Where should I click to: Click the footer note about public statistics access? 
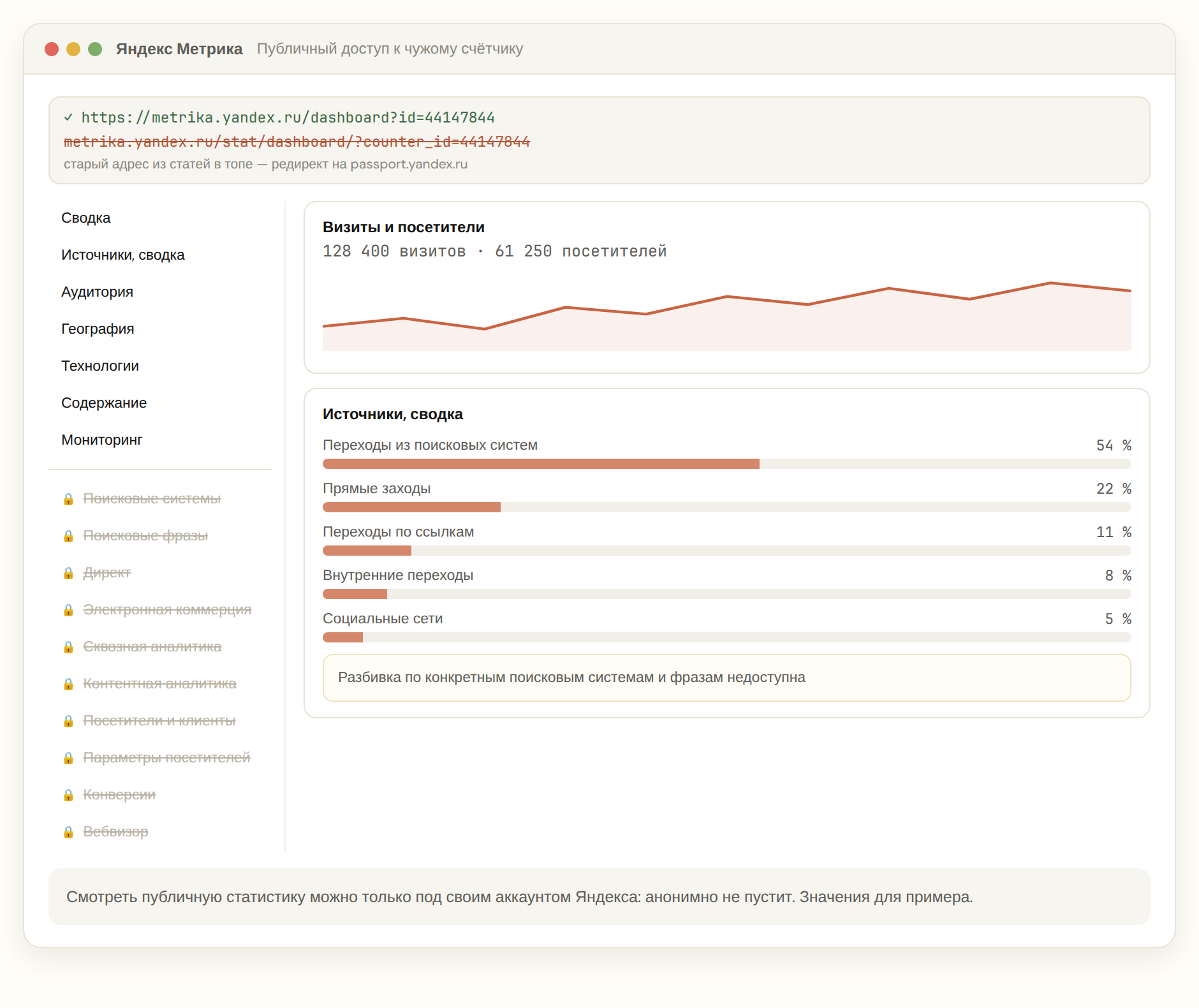click(599, 897)
